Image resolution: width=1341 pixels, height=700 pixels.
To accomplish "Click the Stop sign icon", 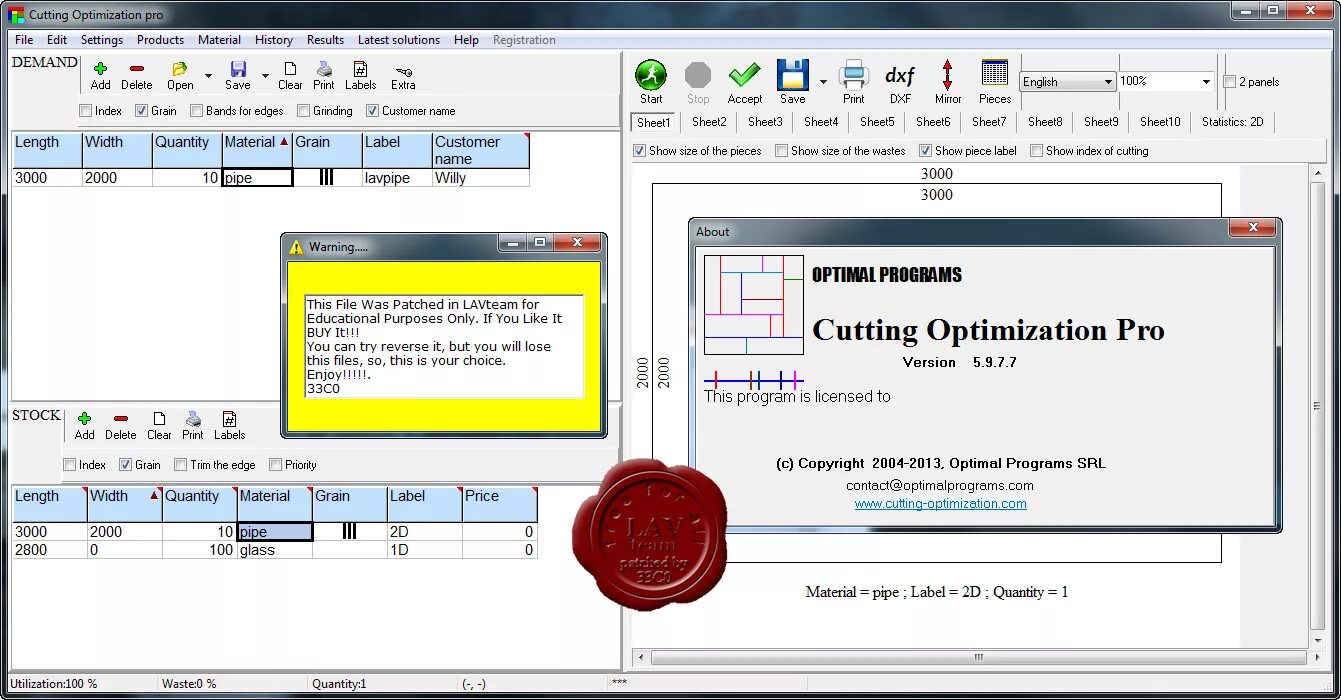I will point(698,75).
